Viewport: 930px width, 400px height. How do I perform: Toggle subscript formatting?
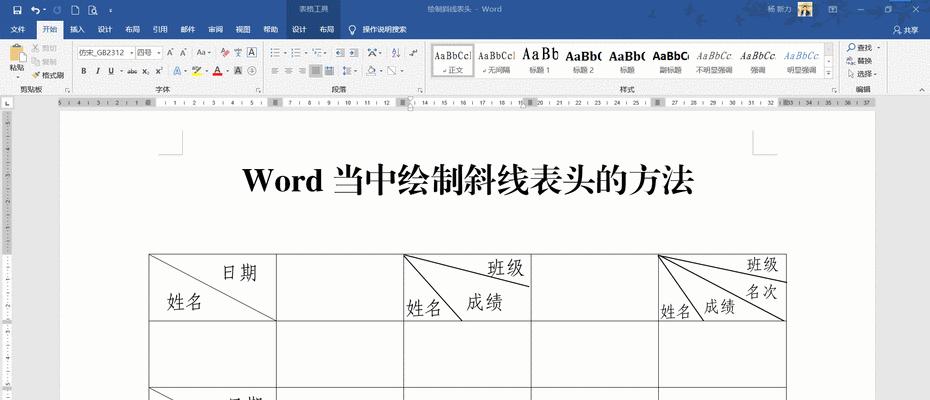pyautogui.click(x=146, y=71)
